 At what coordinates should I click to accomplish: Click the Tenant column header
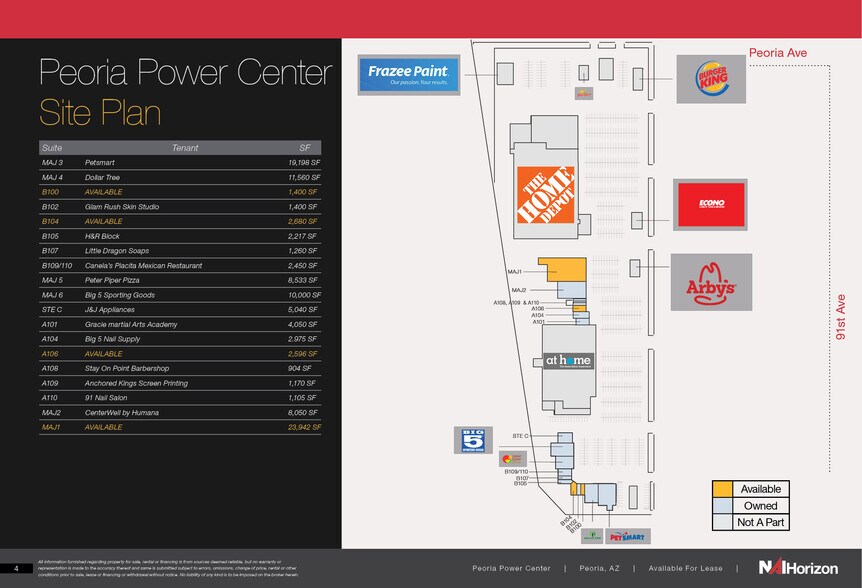click(x=185, y=148)
